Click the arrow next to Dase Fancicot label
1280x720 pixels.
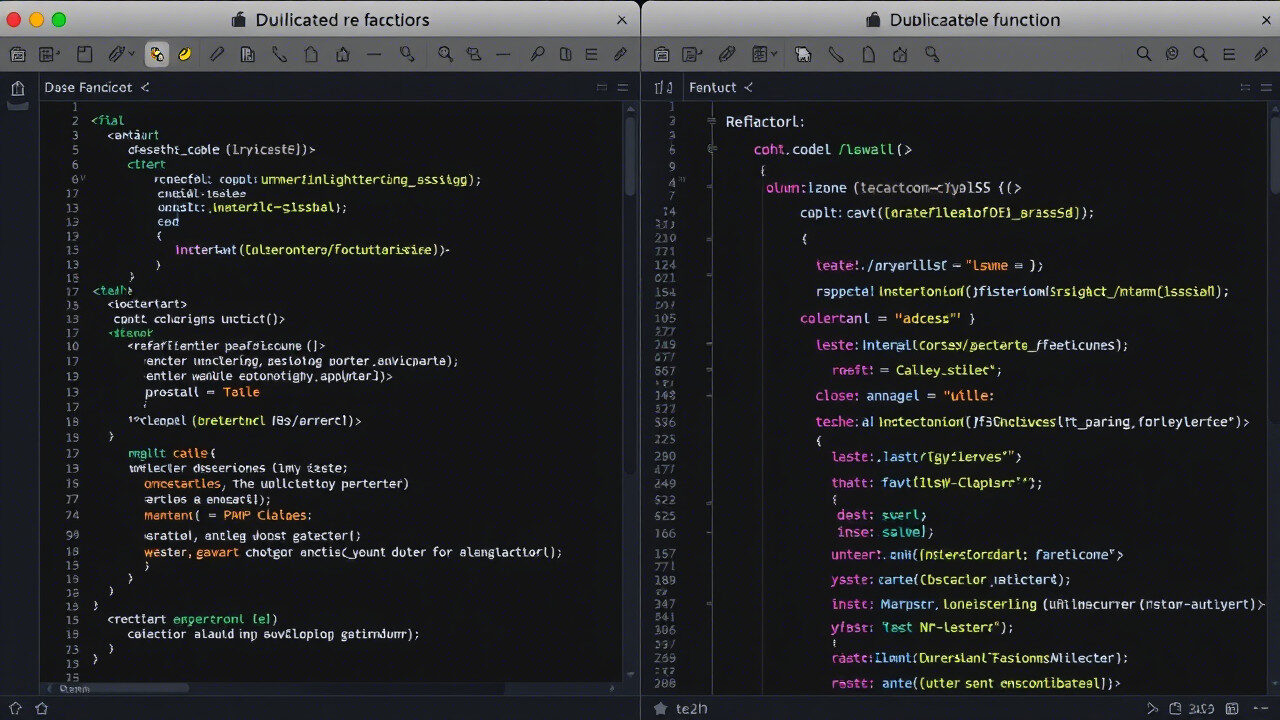(145, 87)
